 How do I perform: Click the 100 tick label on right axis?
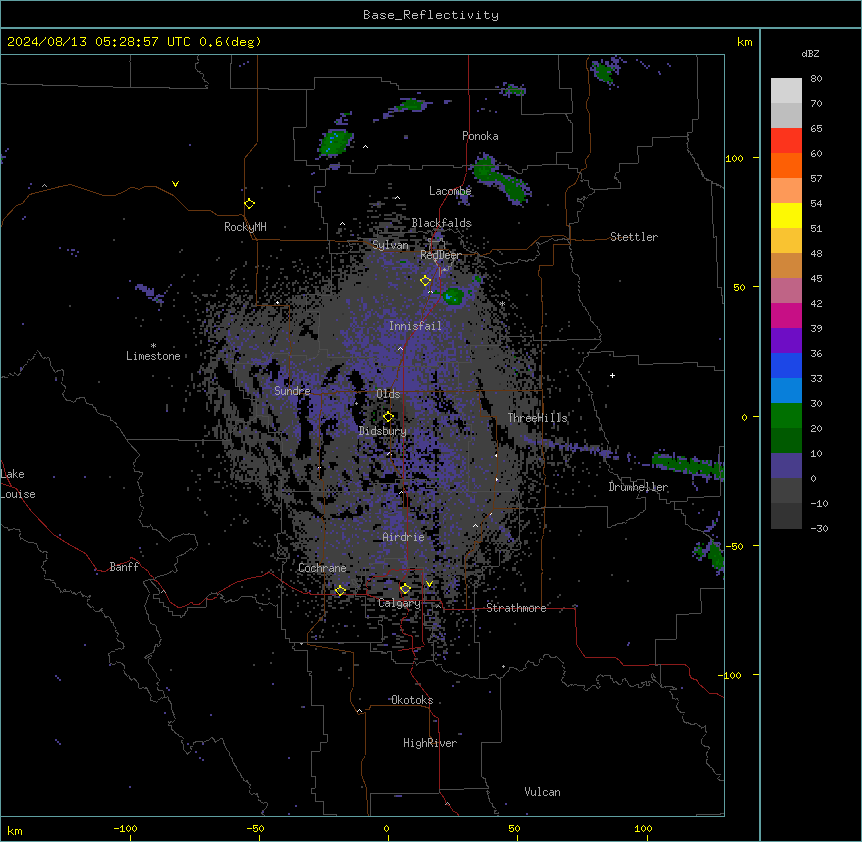734,159
